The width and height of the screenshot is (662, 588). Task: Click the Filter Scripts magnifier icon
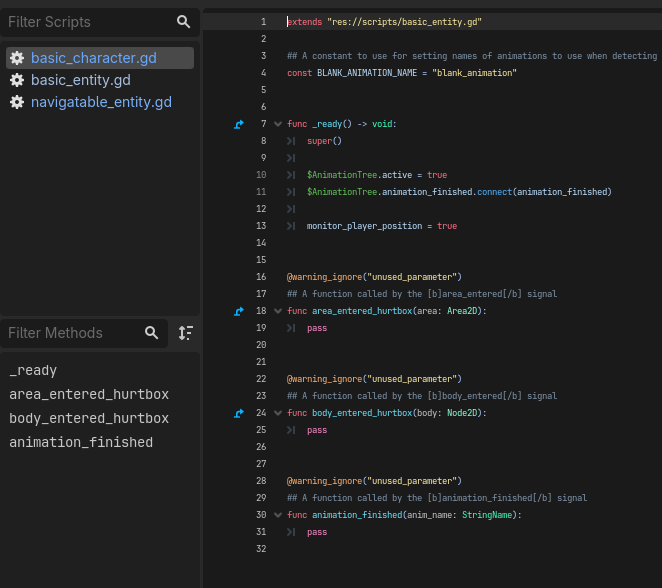coord(183,22)
